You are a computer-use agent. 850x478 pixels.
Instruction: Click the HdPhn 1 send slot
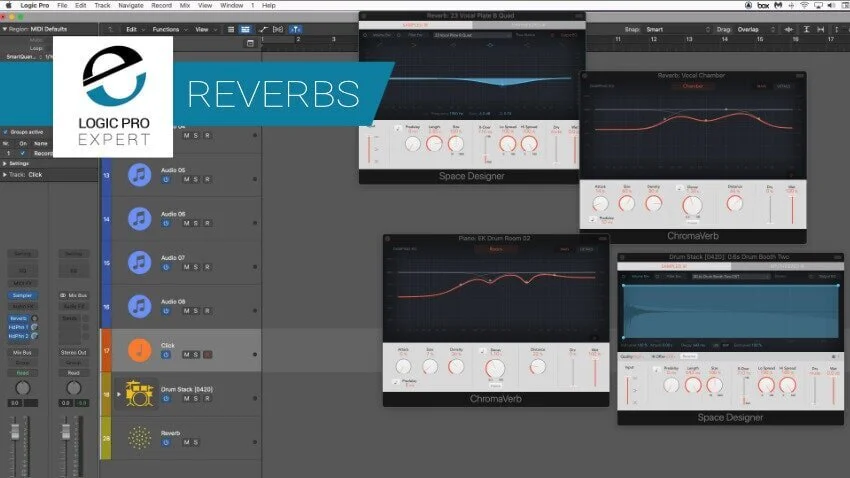(x=19, y=327)
